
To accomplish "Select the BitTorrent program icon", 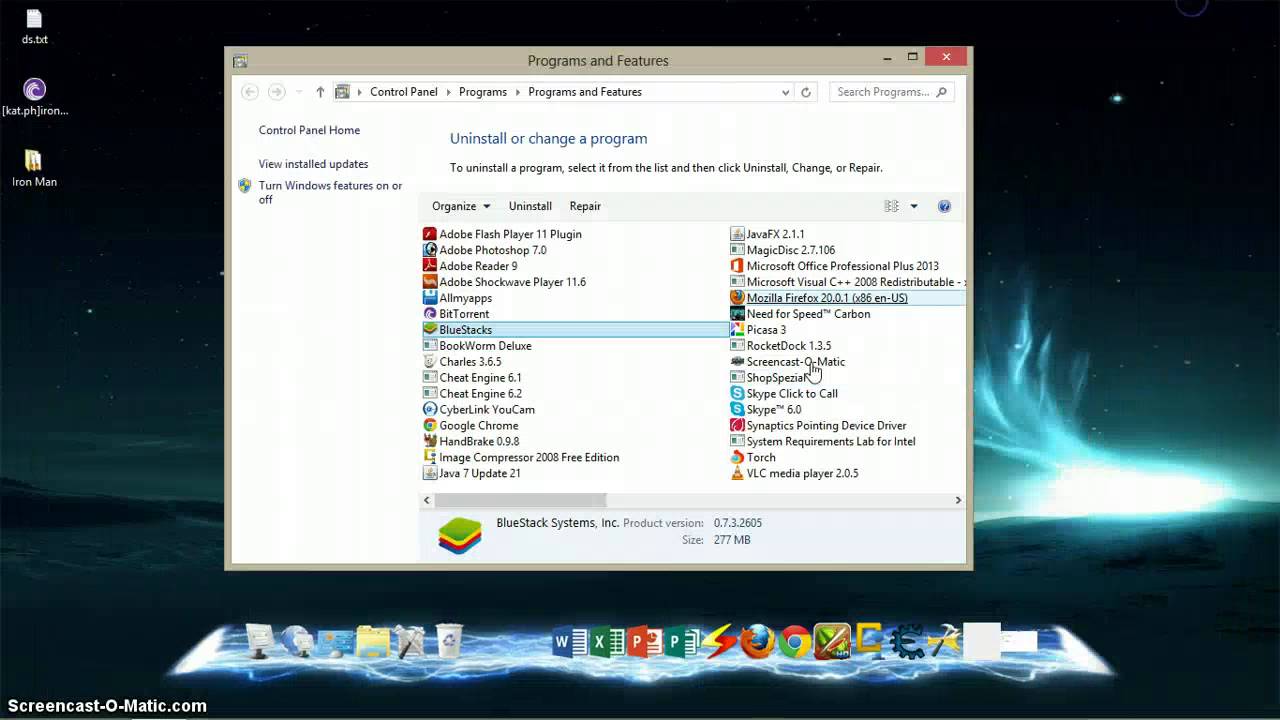I will click(x=430, y=314).
